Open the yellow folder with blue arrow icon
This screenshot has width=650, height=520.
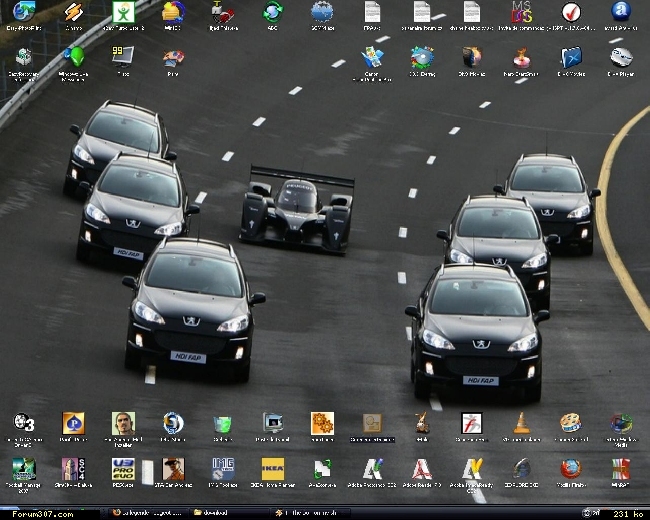[x=173, y=12]
